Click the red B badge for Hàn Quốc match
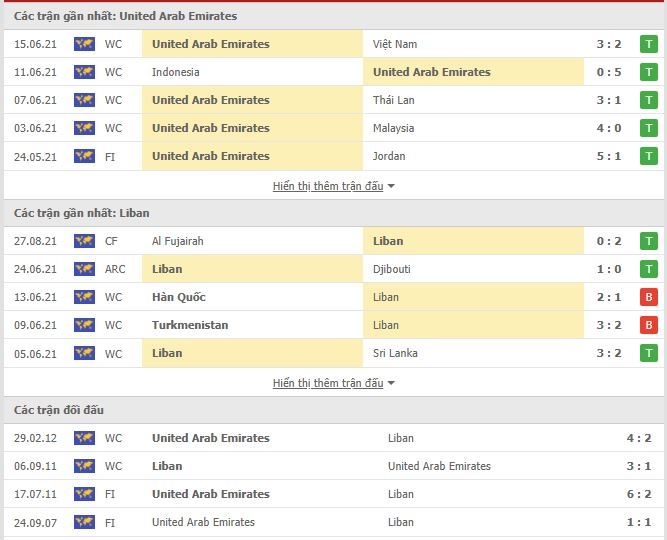The height and width of the screenshot is (540, 667). pos(649,297)
